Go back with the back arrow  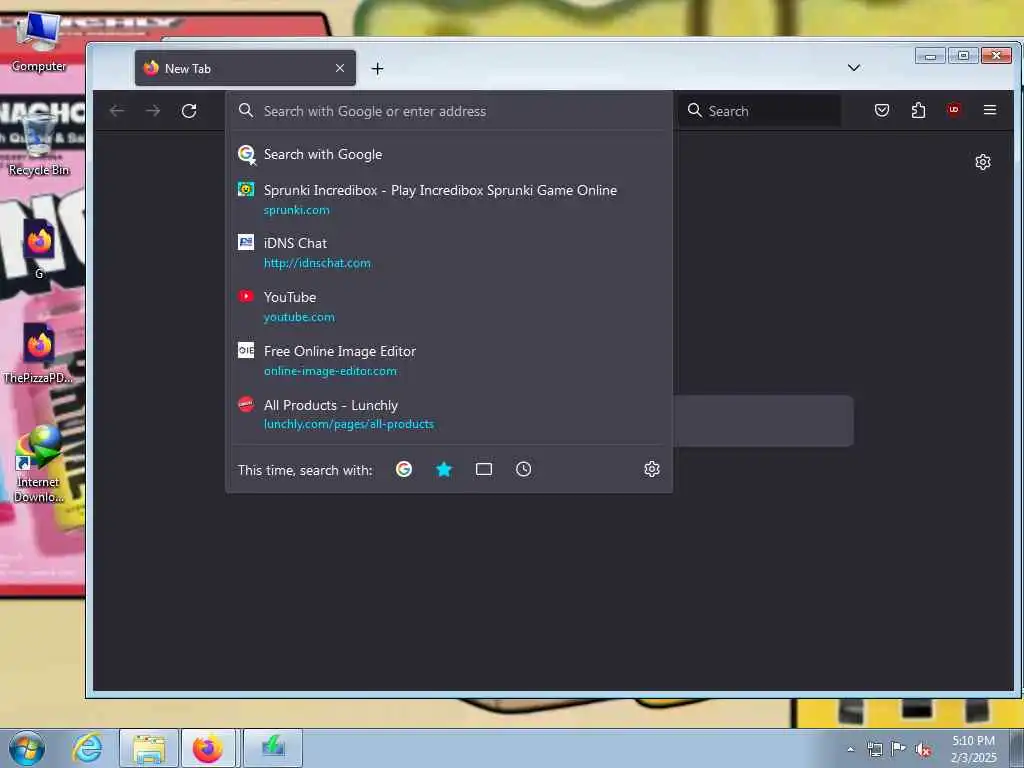(x=117, y=111)
